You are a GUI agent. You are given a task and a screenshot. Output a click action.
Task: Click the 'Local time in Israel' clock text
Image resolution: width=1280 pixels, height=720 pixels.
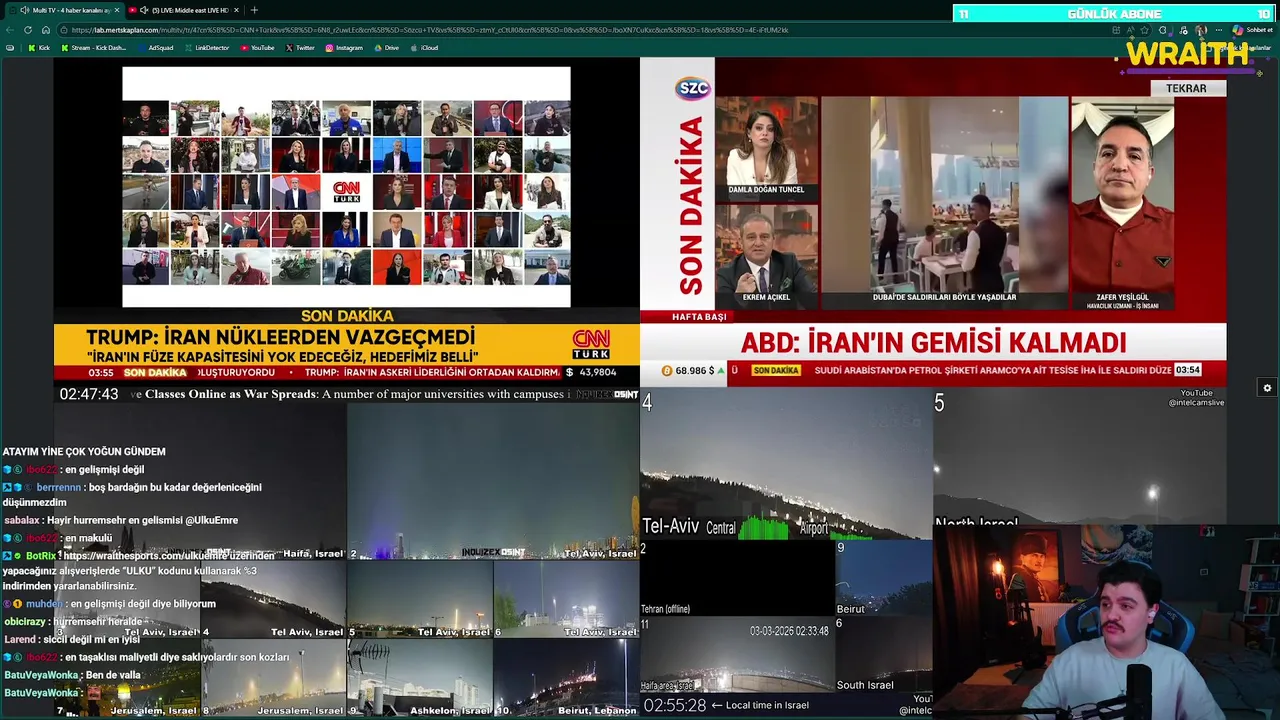(768, 705)
